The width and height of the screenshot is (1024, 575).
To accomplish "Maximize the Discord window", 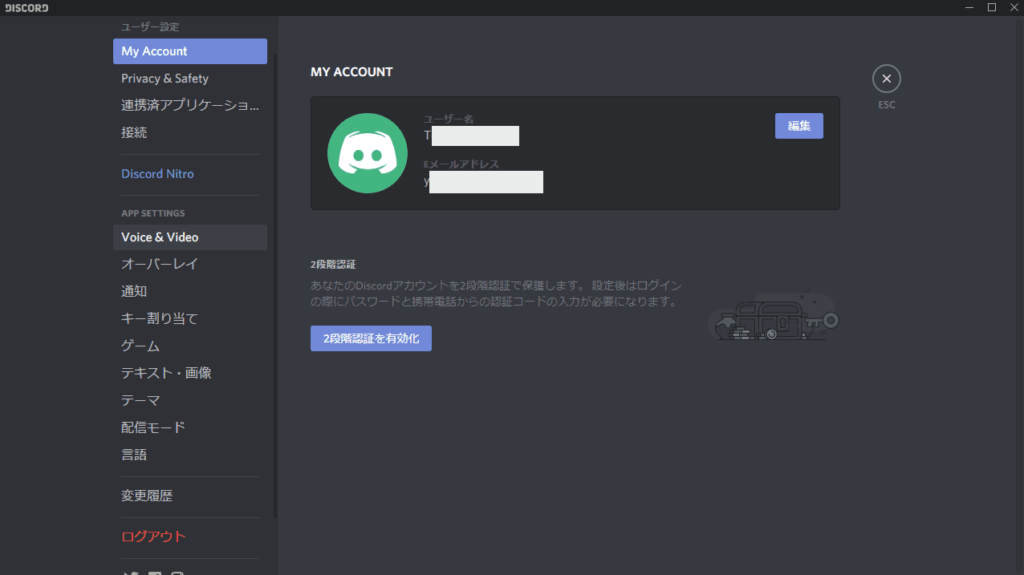I will tap(991, 7).
